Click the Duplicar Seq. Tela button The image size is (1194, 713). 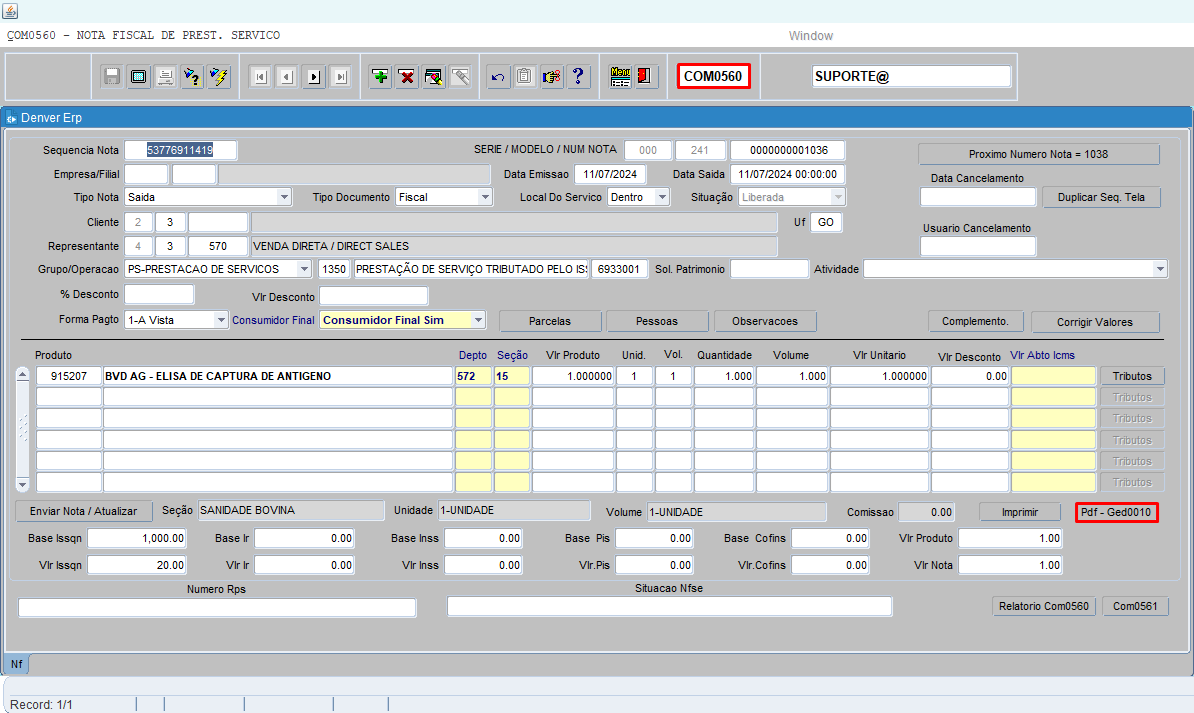(1101, 197)
